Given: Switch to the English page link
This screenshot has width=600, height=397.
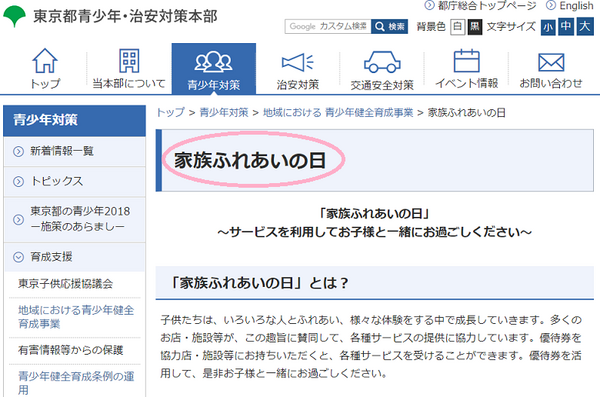Looking at the screenshot, I should pyautogui.click(x=576, y=6).
